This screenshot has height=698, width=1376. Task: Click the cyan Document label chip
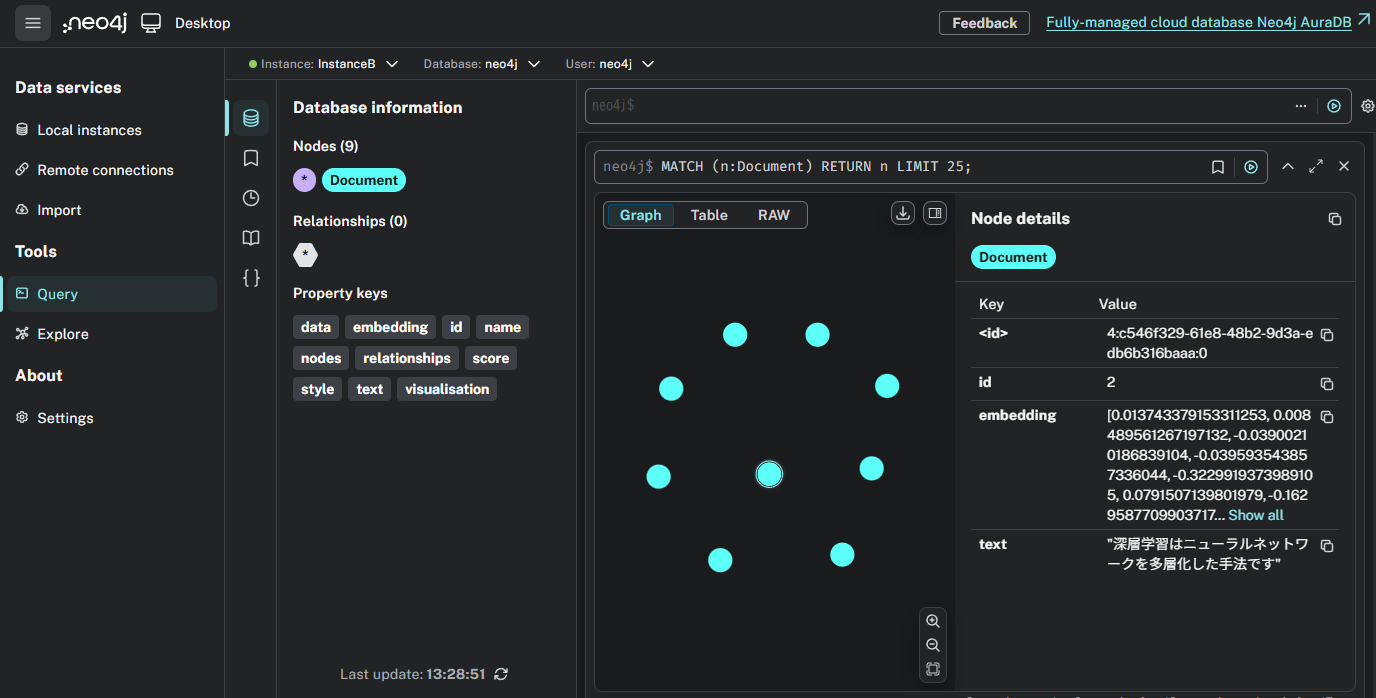coord(364,180)
